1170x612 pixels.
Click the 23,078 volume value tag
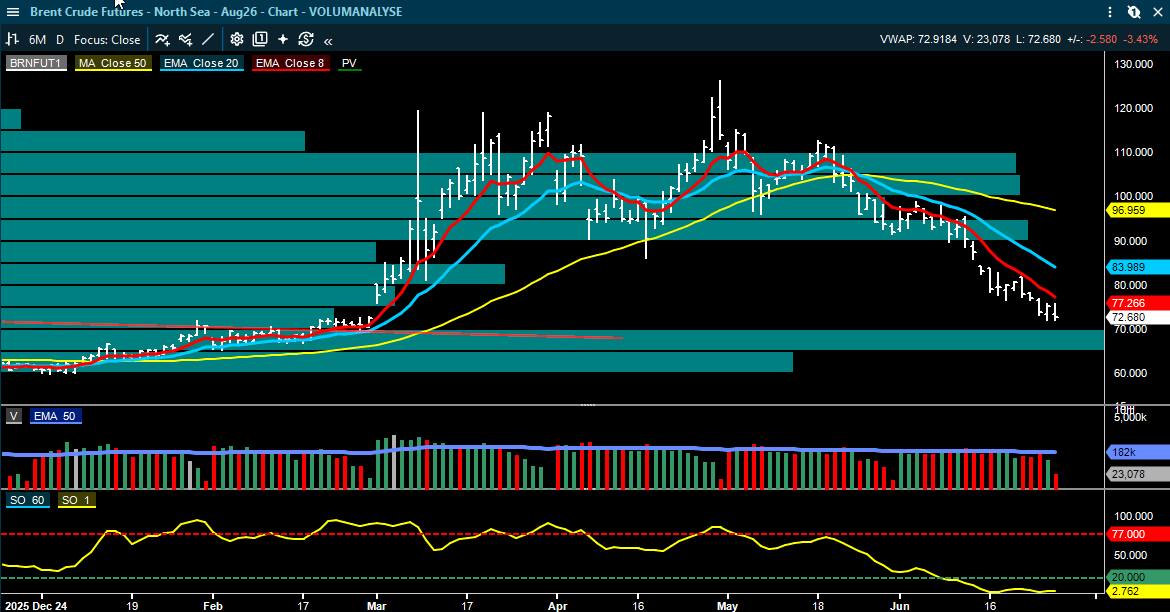click(1136, 474)
